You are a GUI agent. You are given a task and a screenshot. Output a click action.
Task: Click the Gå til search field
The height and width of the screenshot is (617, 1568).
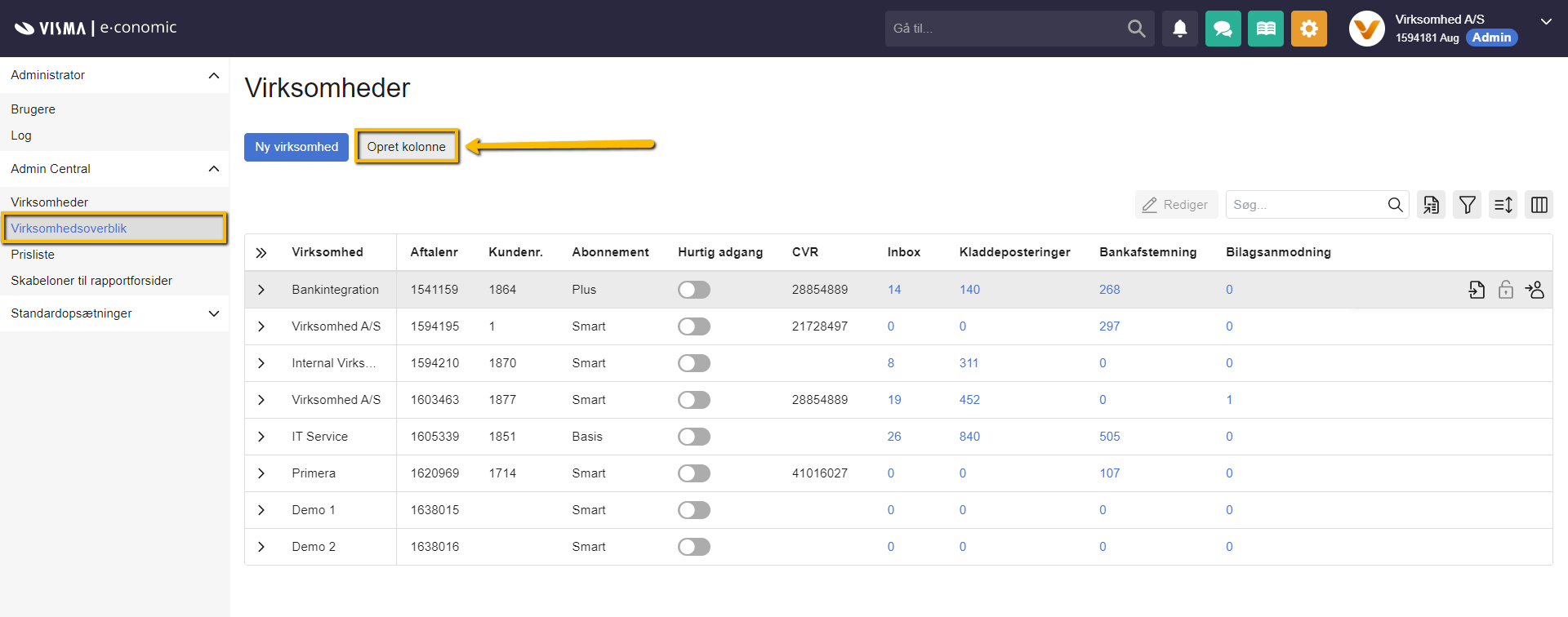1004,29
